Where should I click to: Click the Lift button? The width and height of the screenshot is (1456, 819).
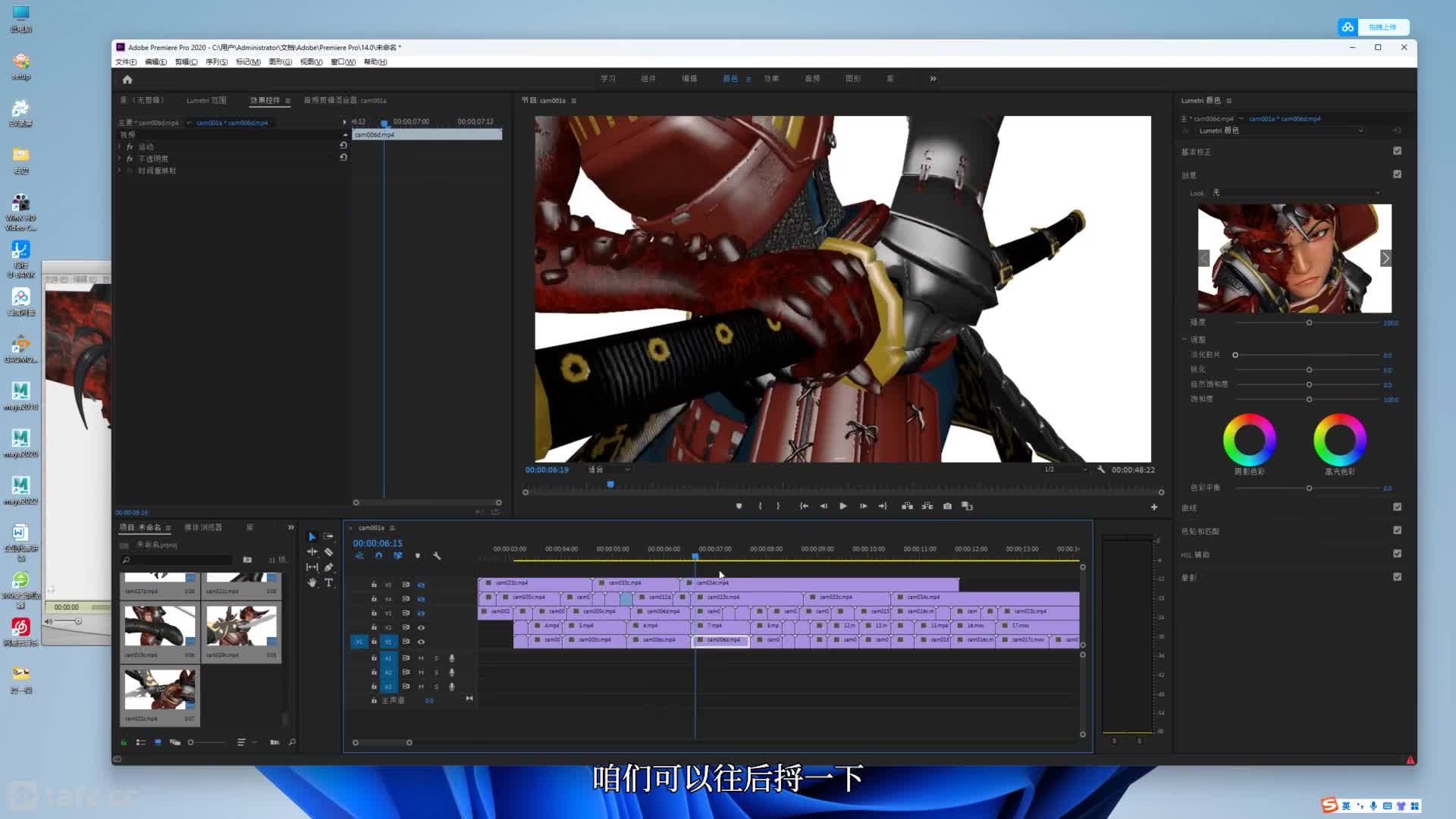point(907,506)
